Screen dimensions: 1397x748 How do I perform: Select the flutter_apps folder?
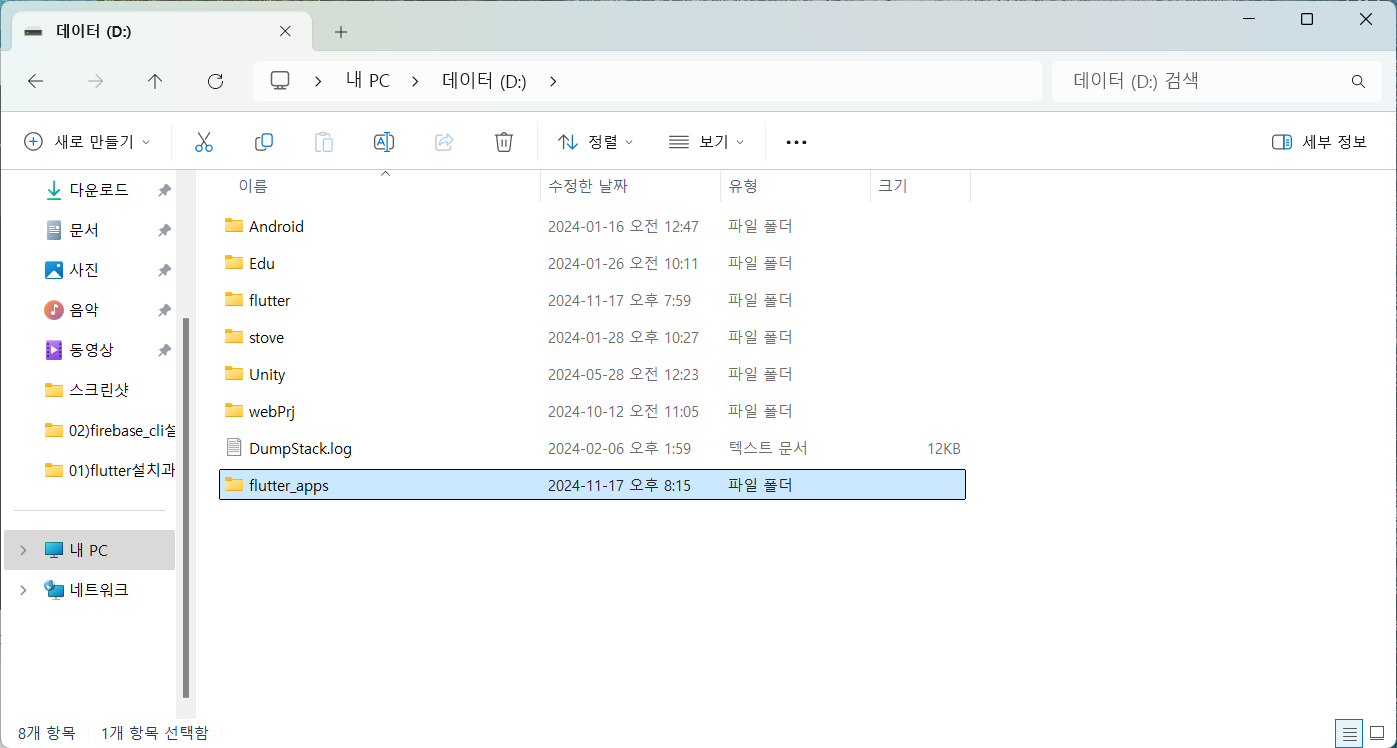click(592, 485)
